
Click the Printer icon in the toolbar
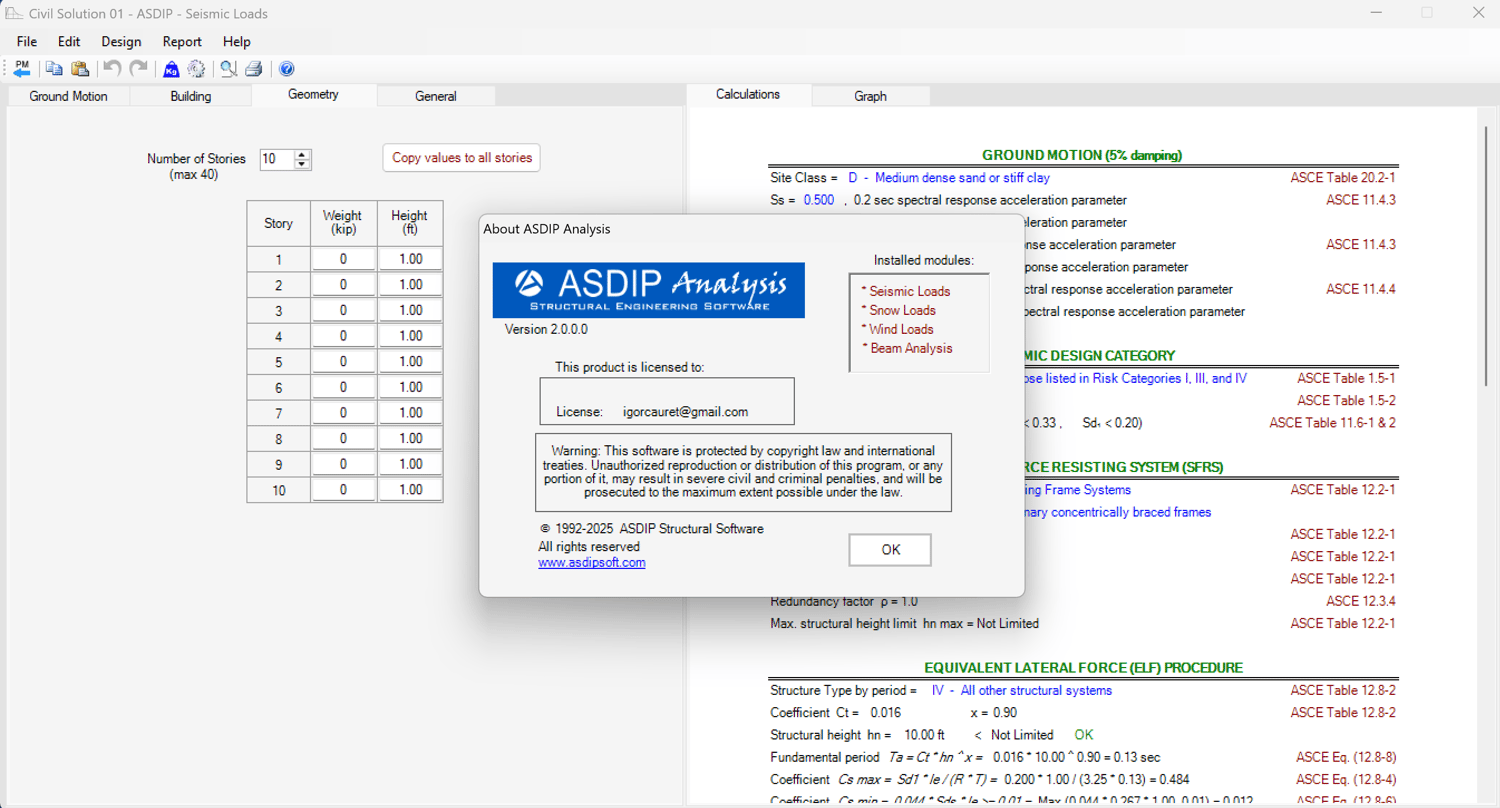pyautogui.click(x=254, y=69)
